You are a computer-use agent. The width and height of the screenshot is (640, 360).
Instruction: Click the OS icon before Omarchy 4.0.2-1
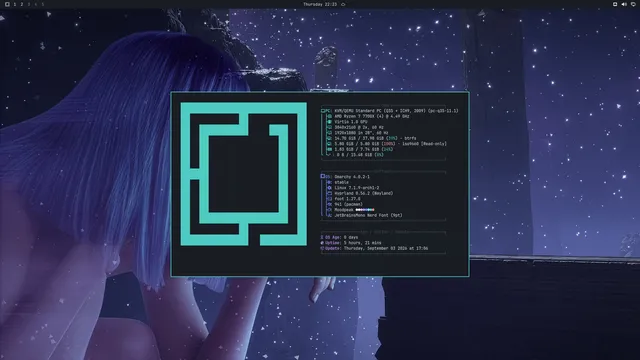point(323,176)
